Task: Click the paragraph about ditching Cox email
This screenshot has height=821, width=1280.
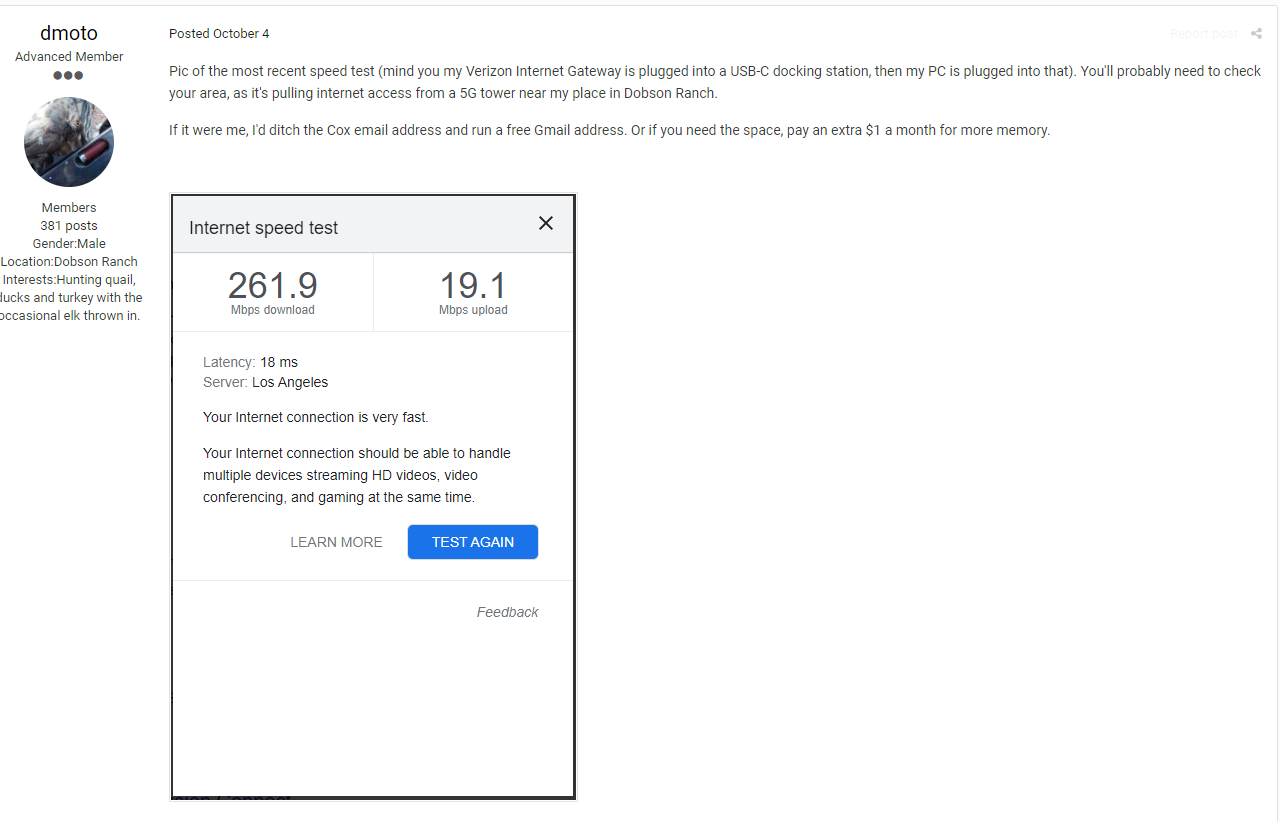Action: coord(609,130)
